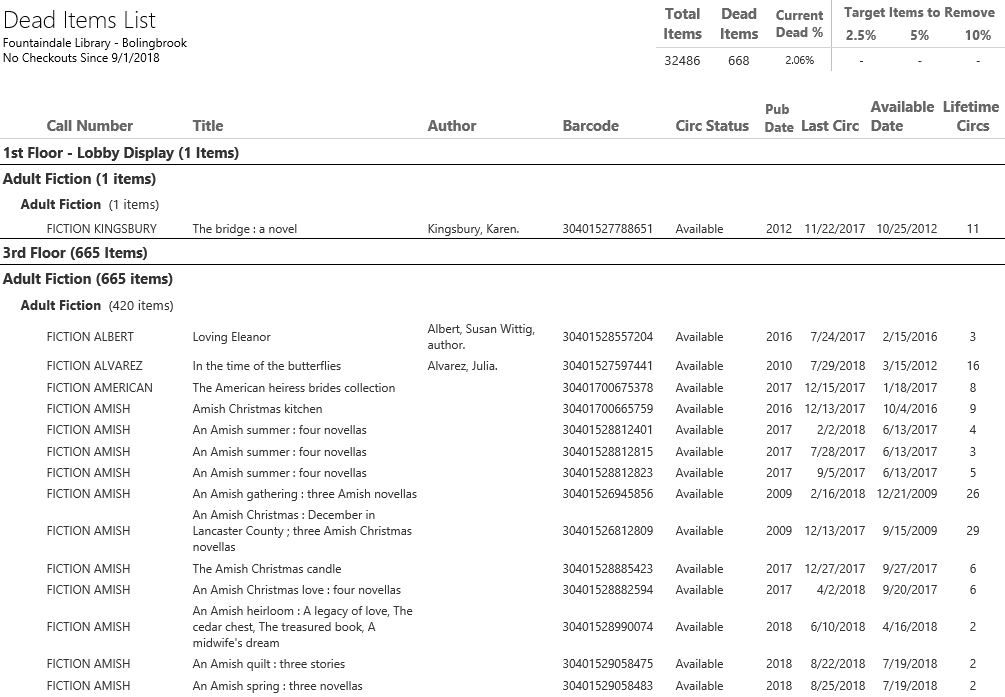Click 'The Amish Christmas candle' title
This screenshot has height=697, width=1005.
pyautogui.click(x=266, y=569)
